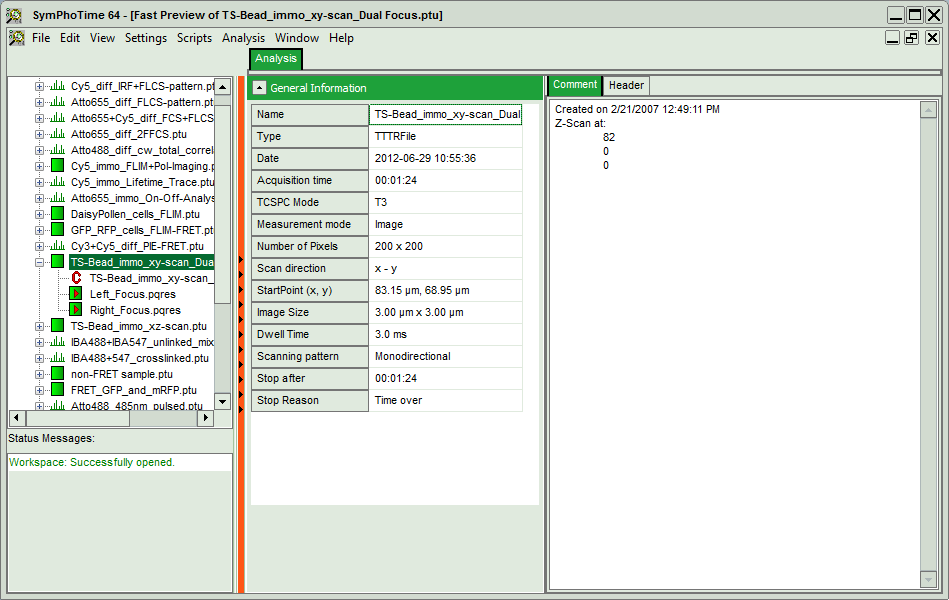Click the histogram icon for Atto655_diff_2FFCS.ptu

[57, 134]
